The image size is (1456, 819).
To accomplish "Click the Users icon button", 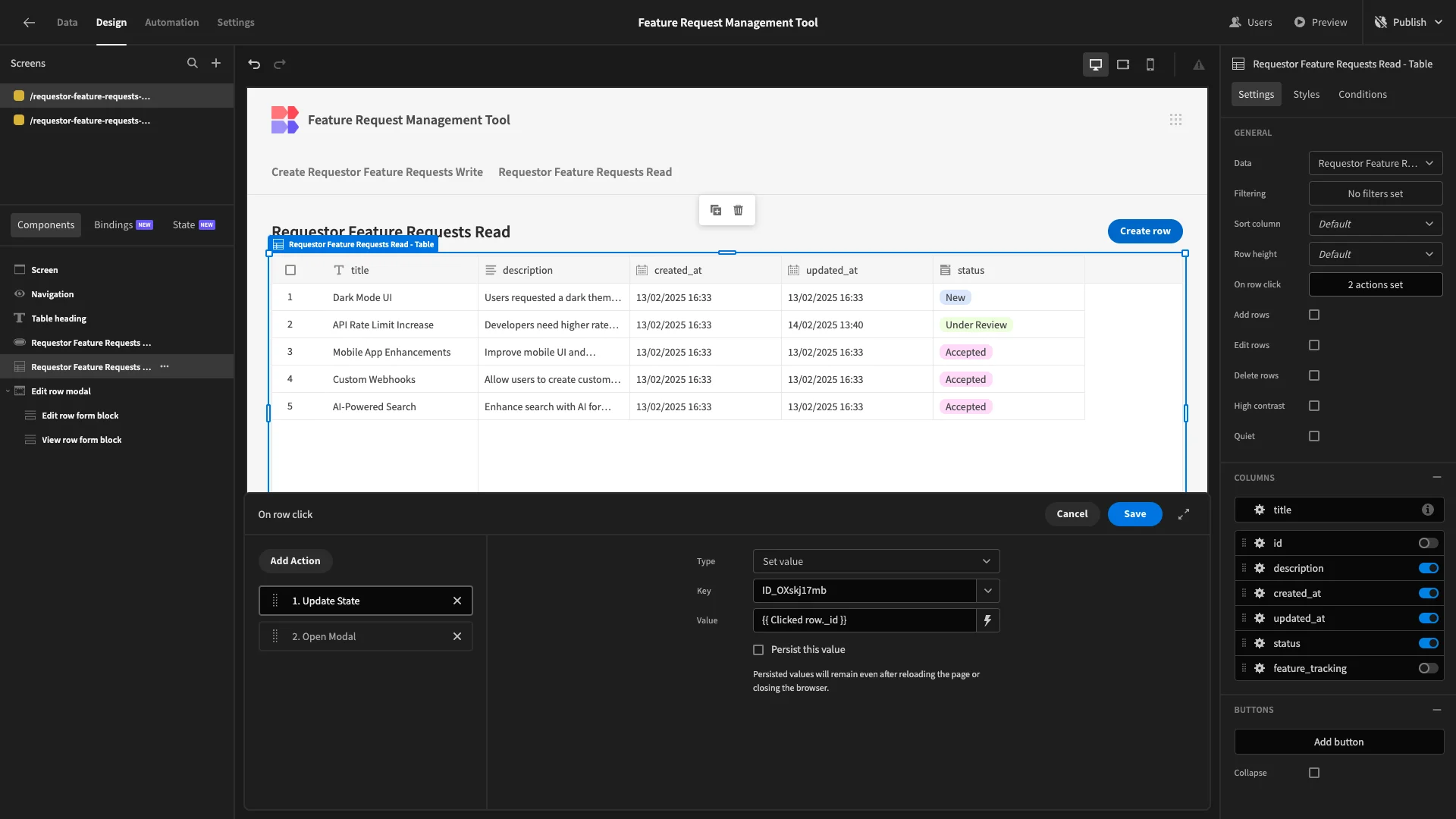I will pyautogui.click(x=1250, y=23).
